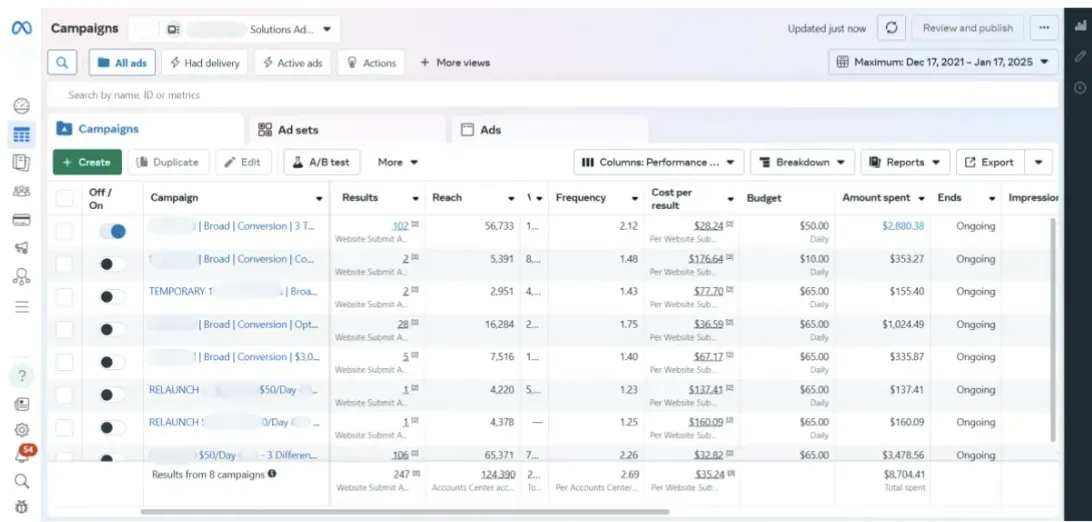Open the three-dot more options menu
1092x522 pixels.
1045,29
